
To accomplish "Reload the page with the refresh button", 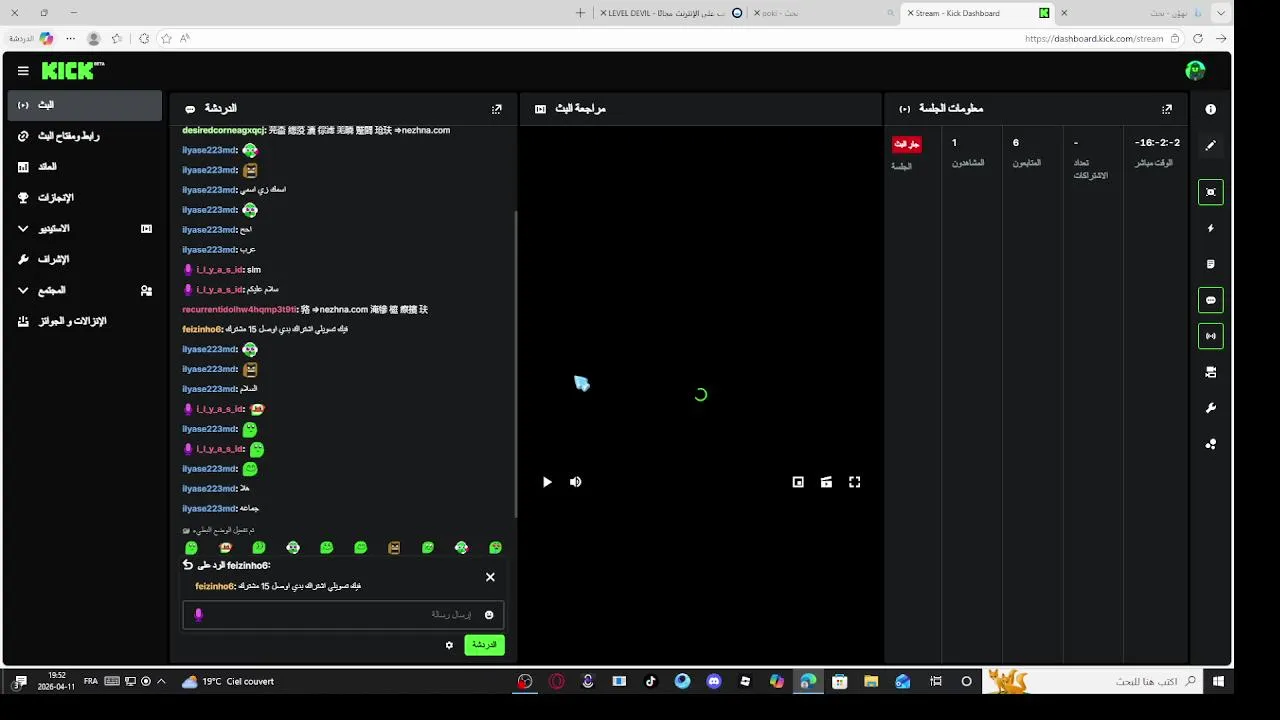I will pos(1198,38).
